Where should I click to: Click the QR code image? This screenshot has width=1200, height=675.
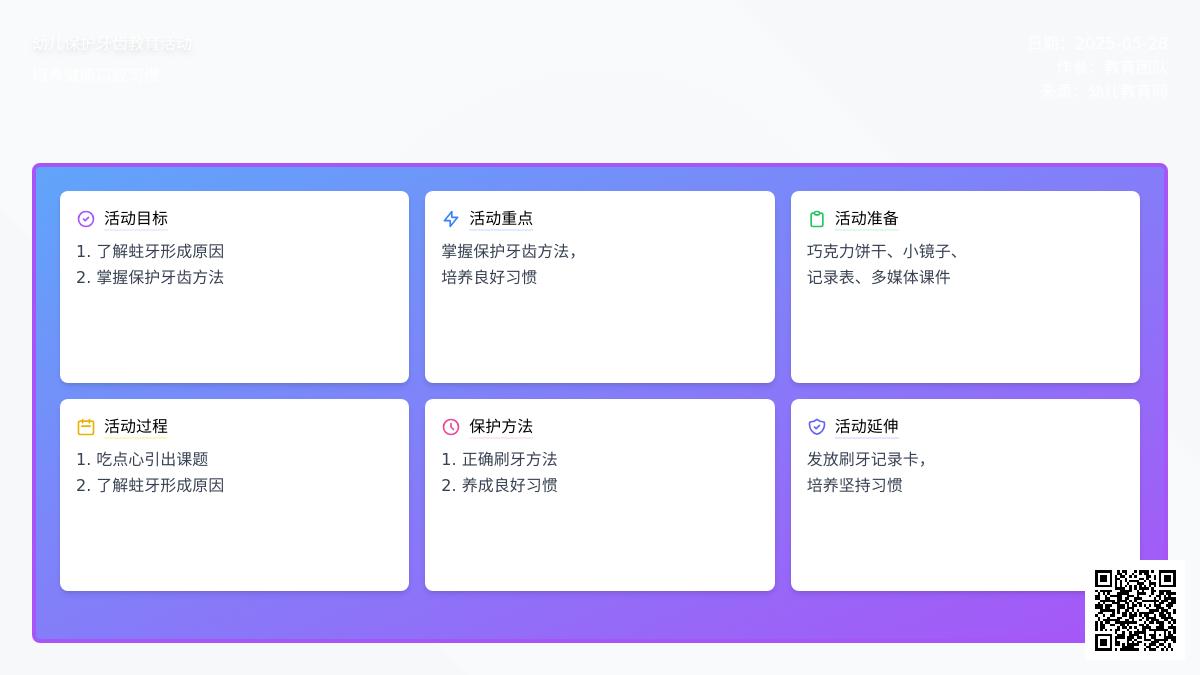1135,610
